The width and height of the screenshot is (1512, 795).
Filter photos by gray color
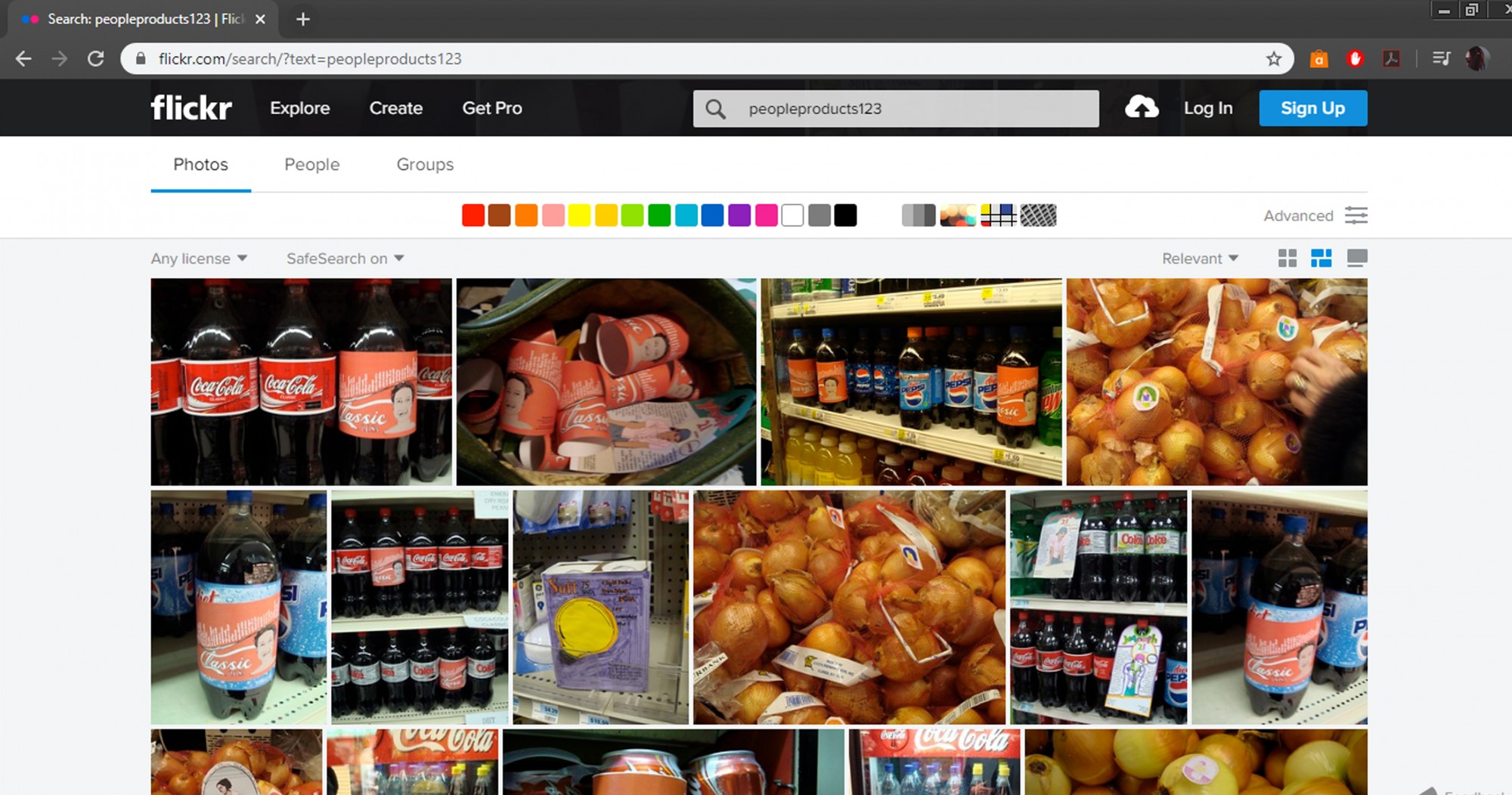coord(819,215)
